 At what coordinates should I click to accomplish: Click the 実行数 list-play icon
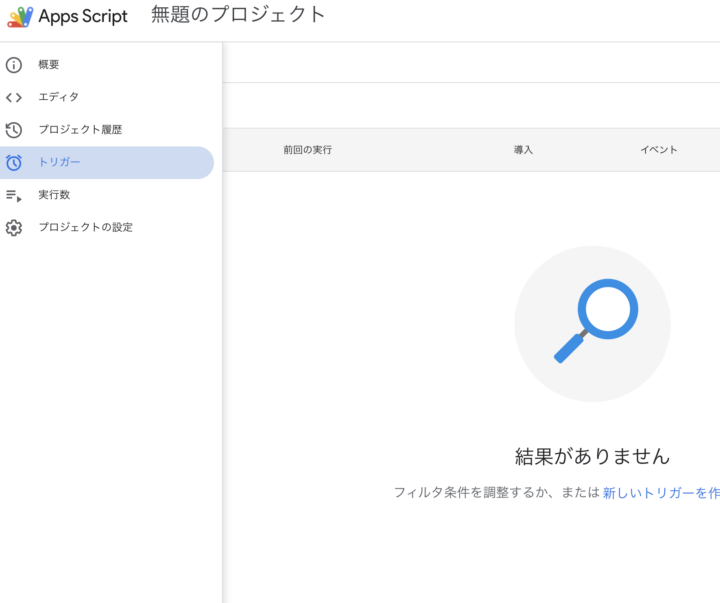[x=14, y=195]
